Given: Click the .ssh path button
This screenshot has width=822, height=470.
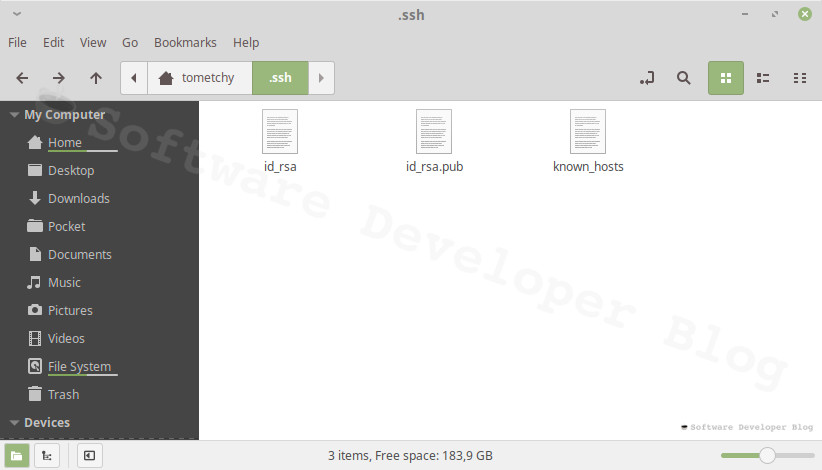Looking at the screenshot, I should pos(280,78).
